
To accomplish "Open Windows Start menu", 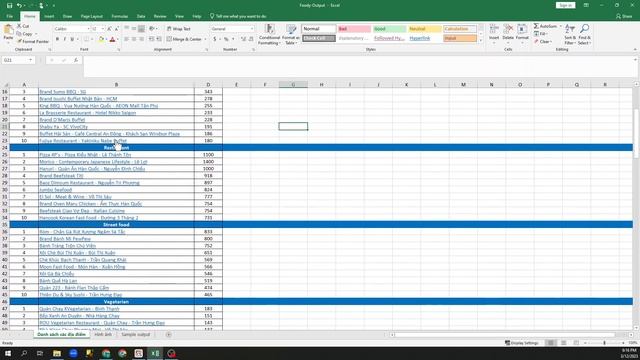I will tap(8, 353).
